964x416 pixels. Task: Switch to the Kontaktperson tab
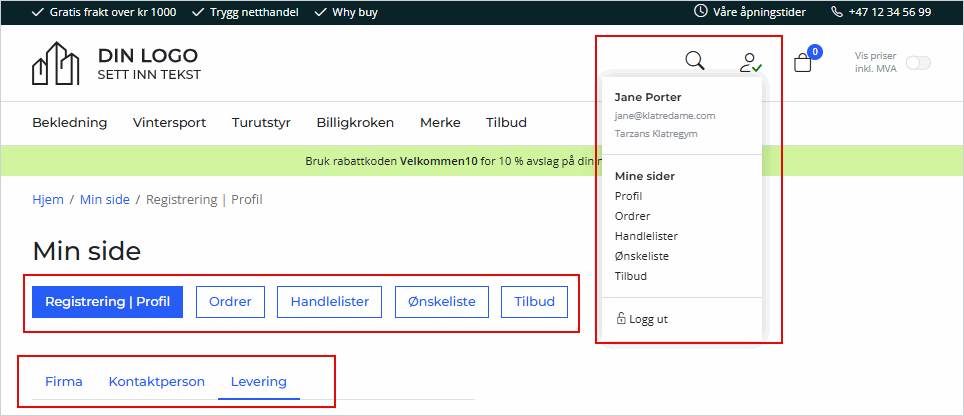point(157,382)
